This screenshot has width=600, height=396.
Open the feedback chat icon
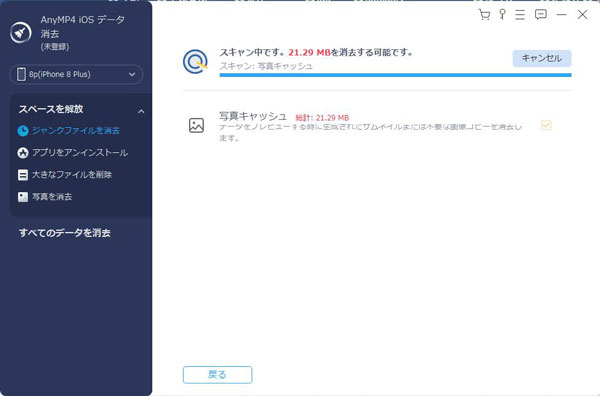[541, 15]
